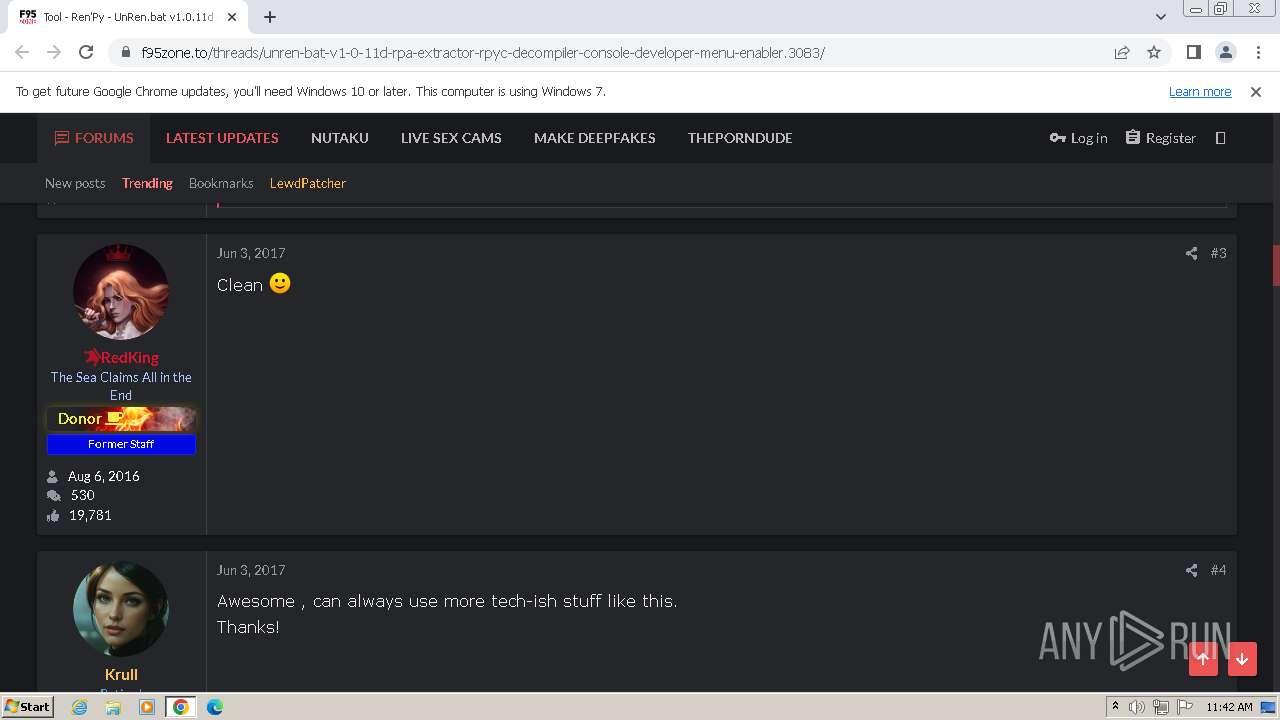Share post #3
1280x720 pixels.
pos(1191,253)
